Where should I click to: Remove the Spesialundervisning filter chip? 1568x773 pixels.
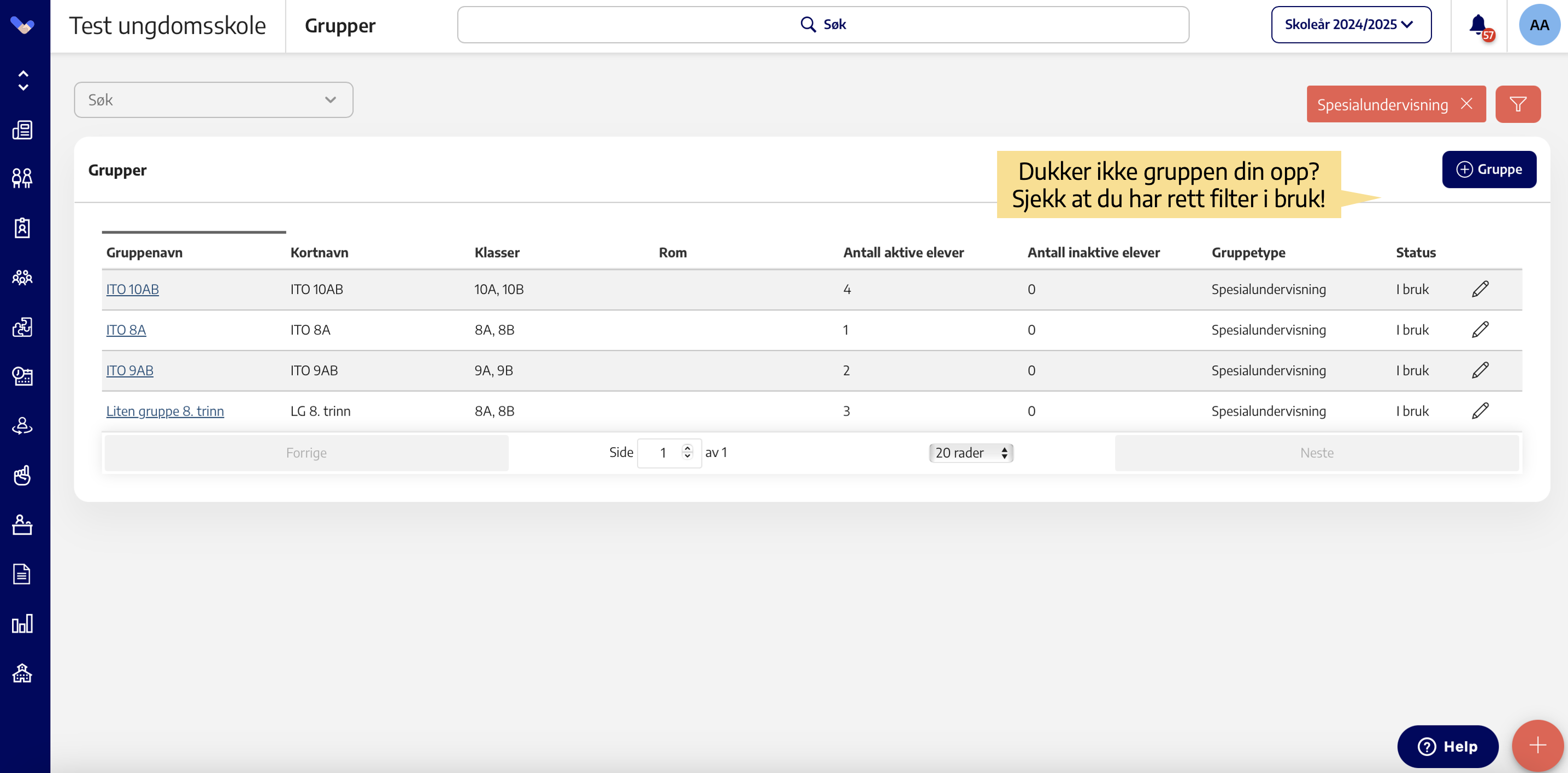[1467, 103]
